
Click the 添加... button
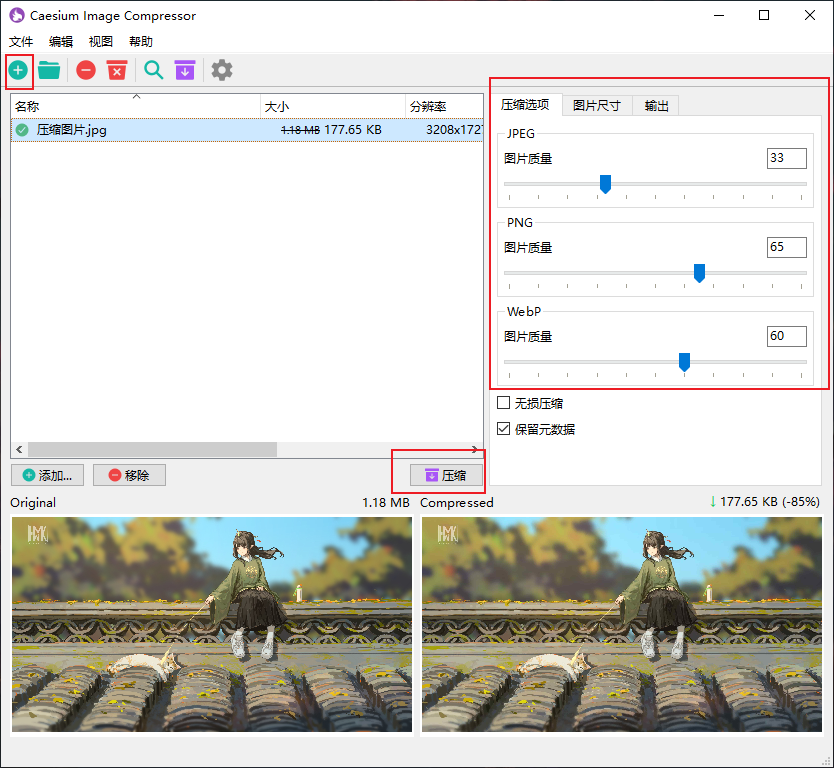pos(47,475)
